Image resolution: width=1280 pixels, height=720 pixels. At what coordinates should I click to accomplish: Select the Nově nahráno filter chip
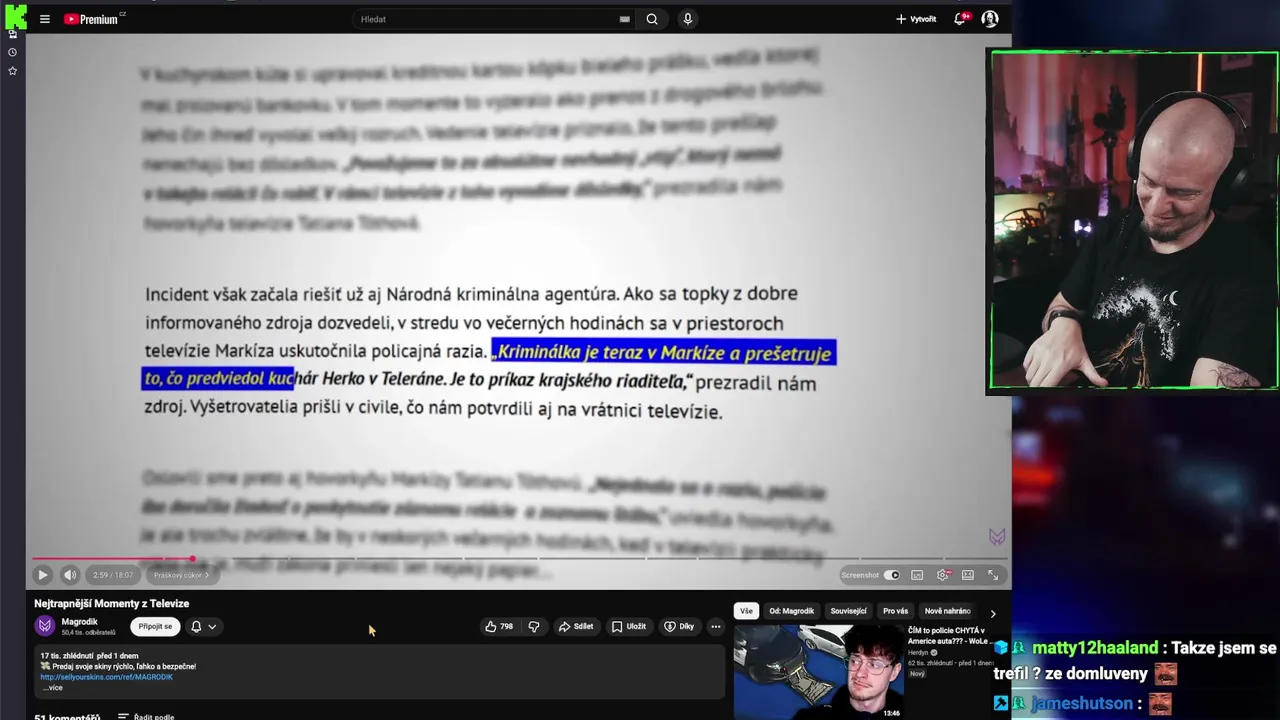coord(947,611)
